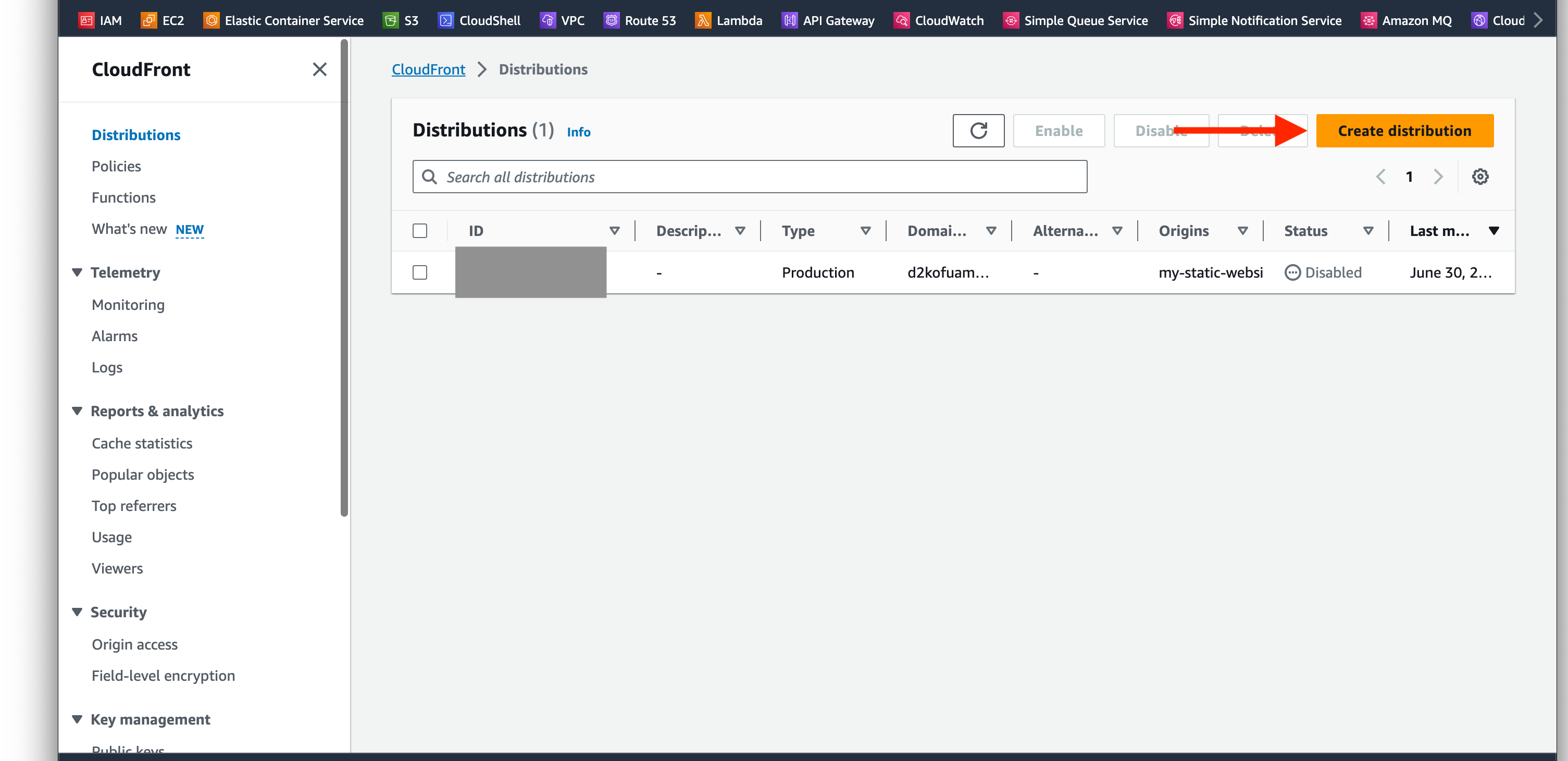Open the Usage report

point(111,537)
